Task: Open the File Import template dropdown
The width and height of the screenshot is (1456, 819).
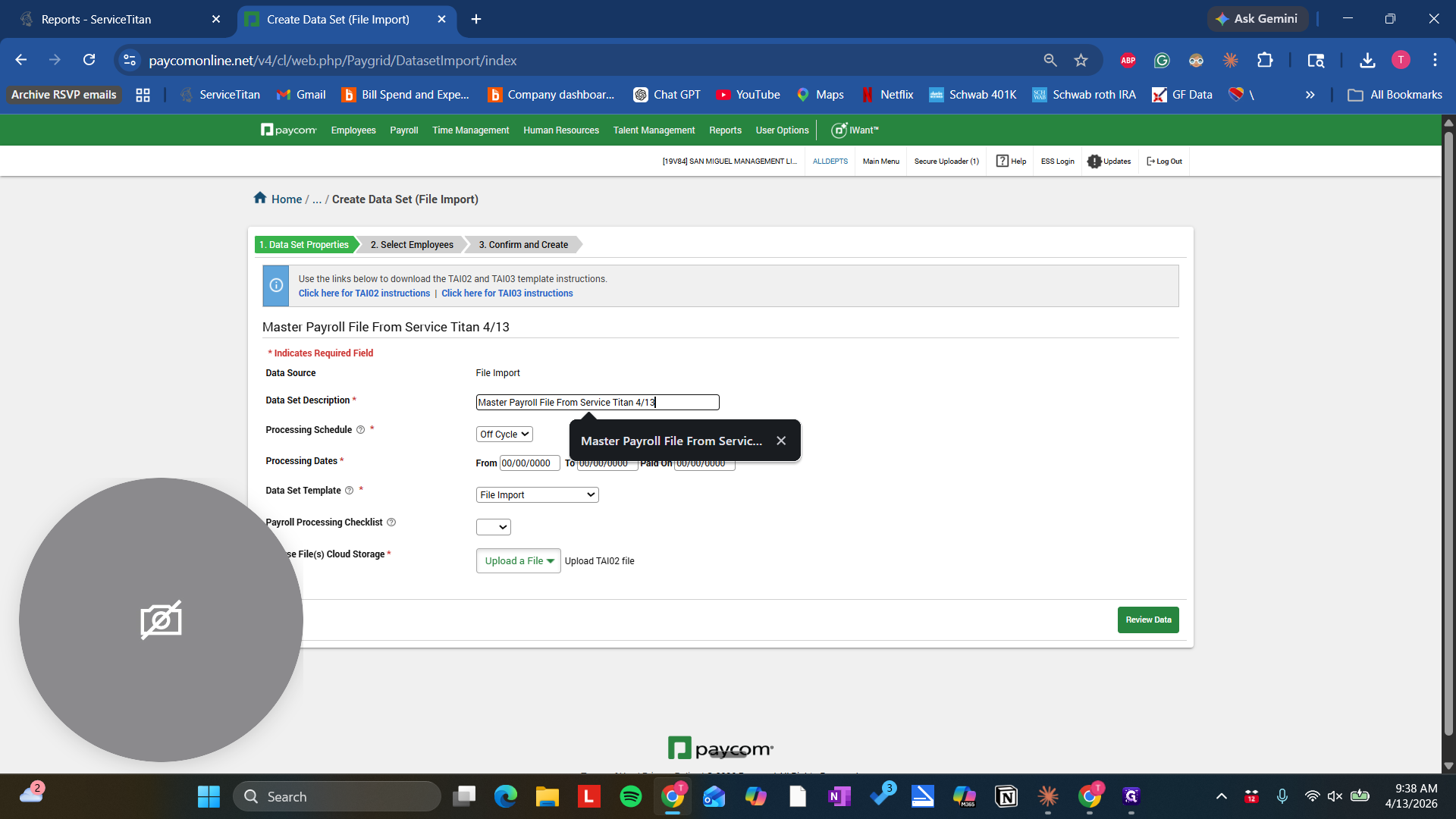Action: click(537, 495)
